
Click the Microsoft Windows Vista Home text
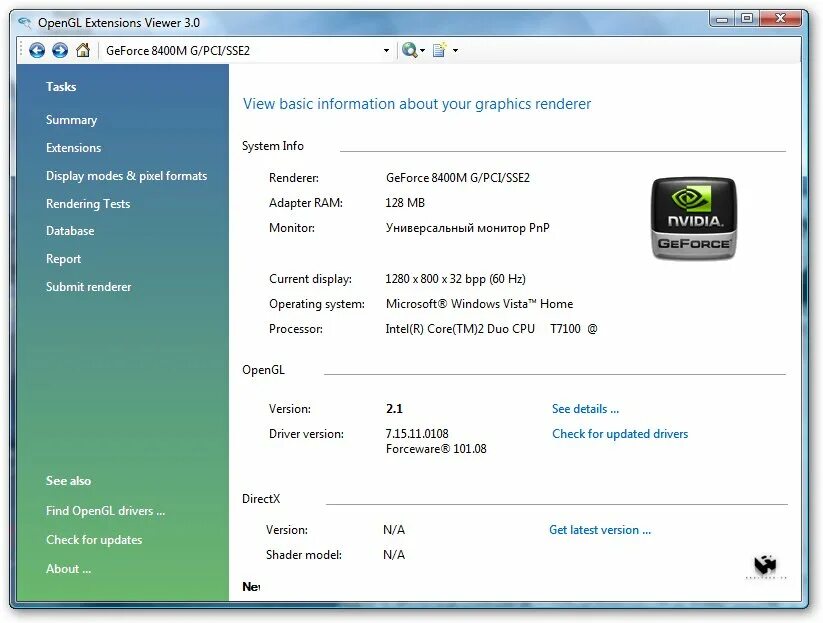(x=479, y=304)
